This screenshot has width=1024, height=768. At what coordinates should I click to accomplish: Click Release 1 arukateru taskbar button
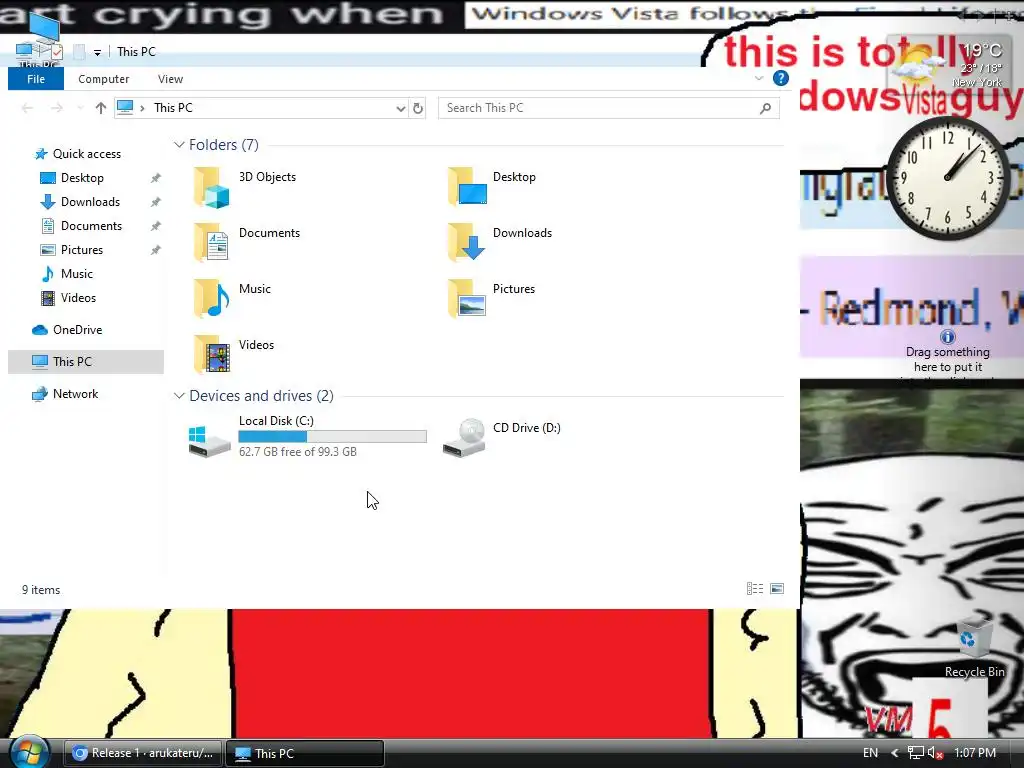tap(143, 753)
